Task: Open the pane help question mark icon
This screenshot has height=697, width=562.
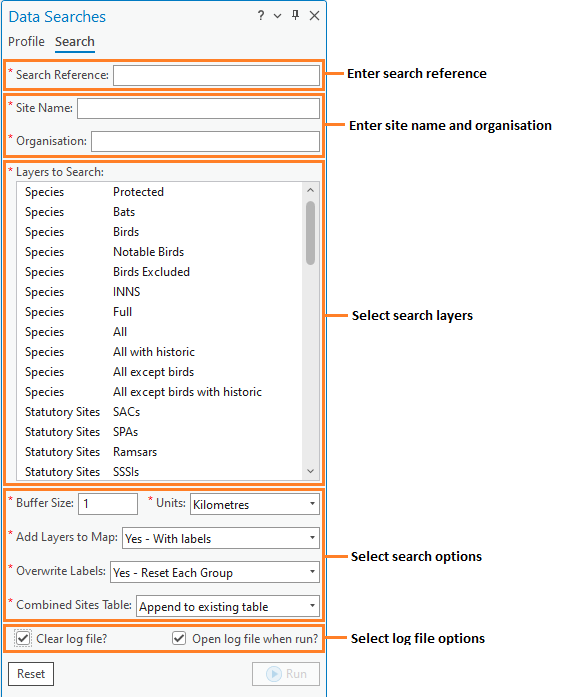Action: coord(261,16)
